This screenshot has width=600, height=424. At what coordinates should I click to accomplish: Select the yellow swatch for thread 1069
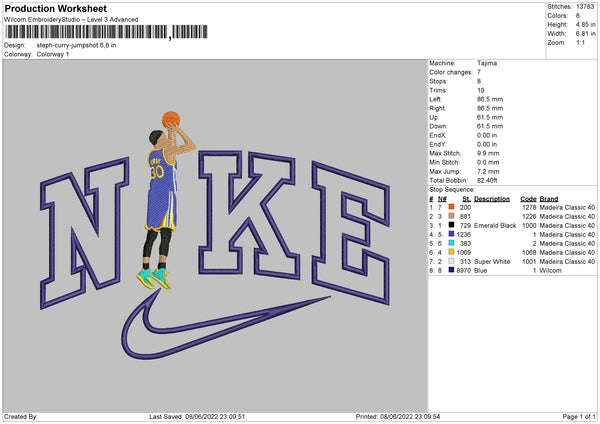tap(452, 252)
